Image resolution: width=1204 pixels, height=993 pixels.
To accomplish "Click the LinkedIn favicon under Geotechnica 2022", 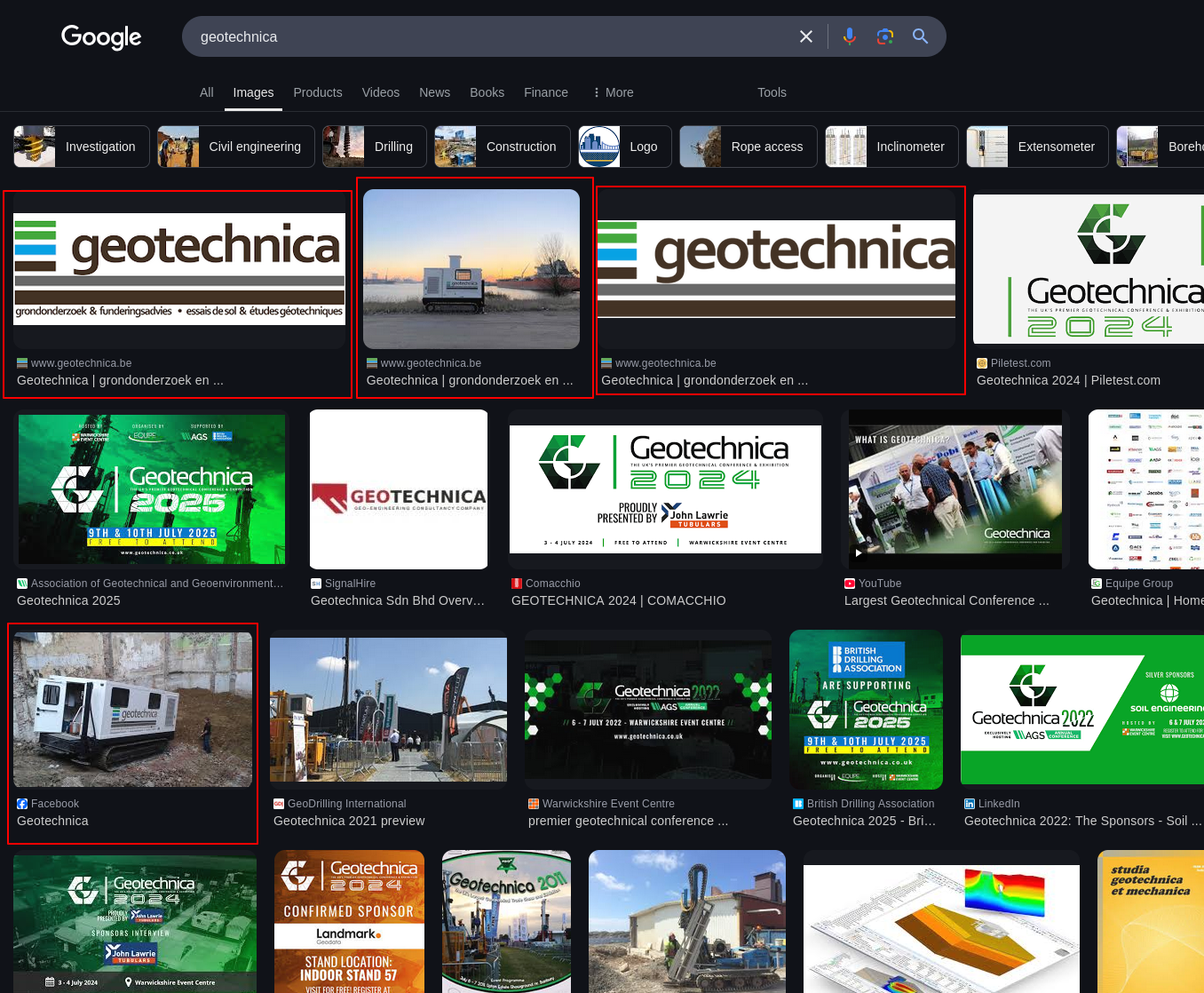I will pos(968,804).
